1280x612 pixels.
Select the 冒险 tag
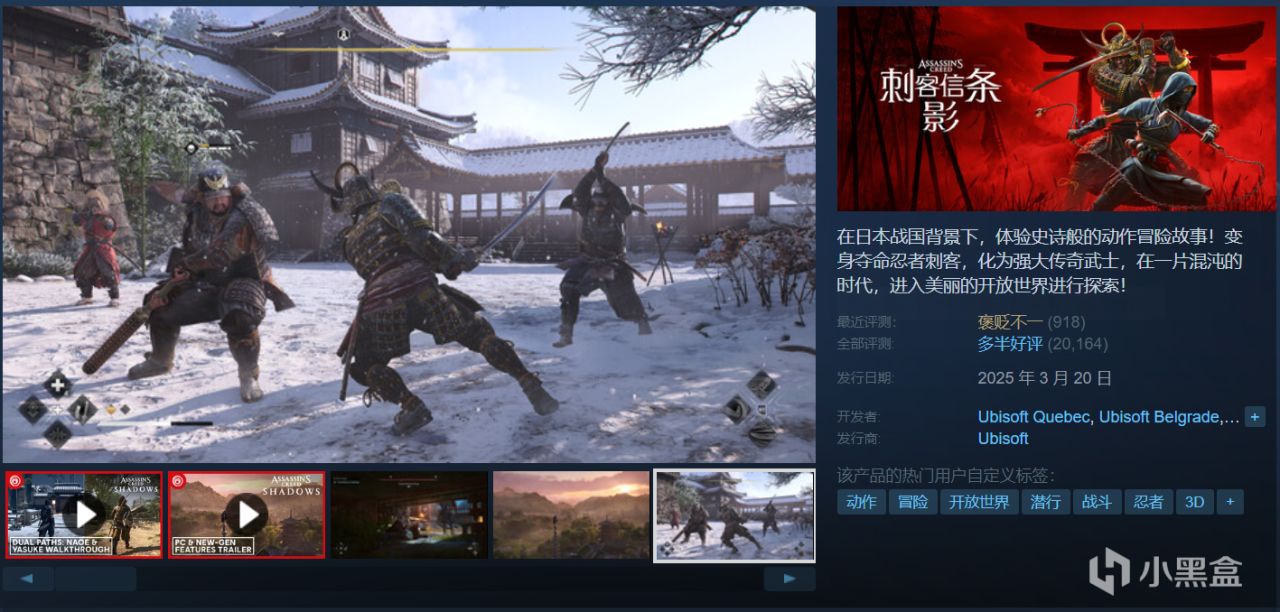(913, 502)
